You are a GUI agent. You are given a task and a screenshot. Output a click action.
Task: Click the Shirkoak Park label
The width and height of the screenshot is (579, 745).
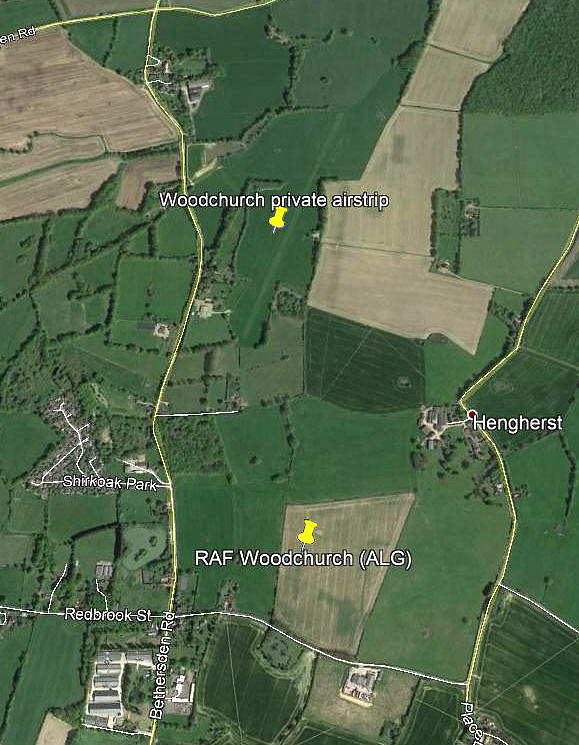tap(110, 483)
